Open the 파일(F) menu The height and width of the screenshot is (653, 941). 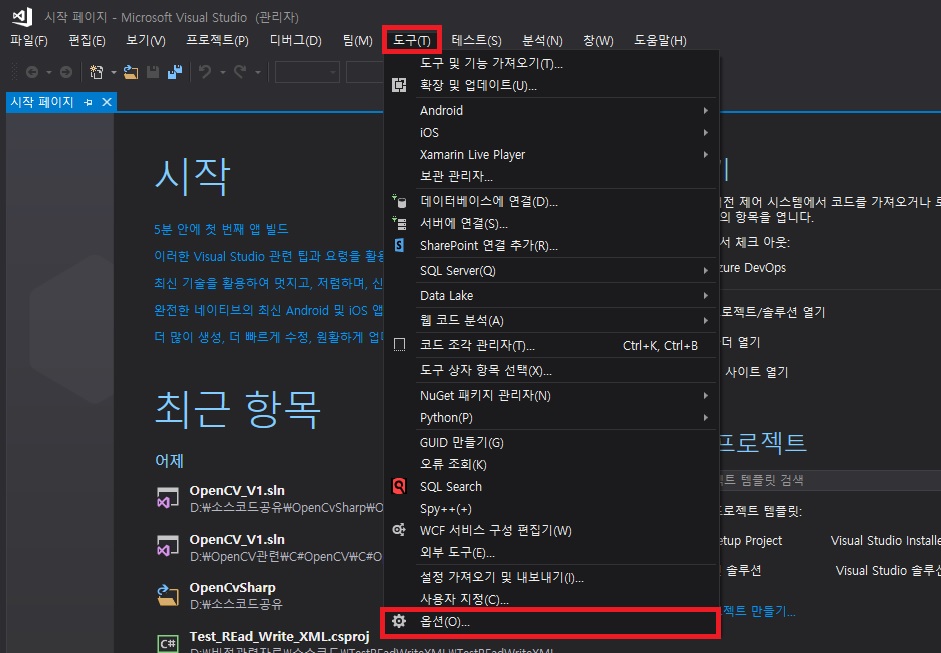tap(29, 40)
